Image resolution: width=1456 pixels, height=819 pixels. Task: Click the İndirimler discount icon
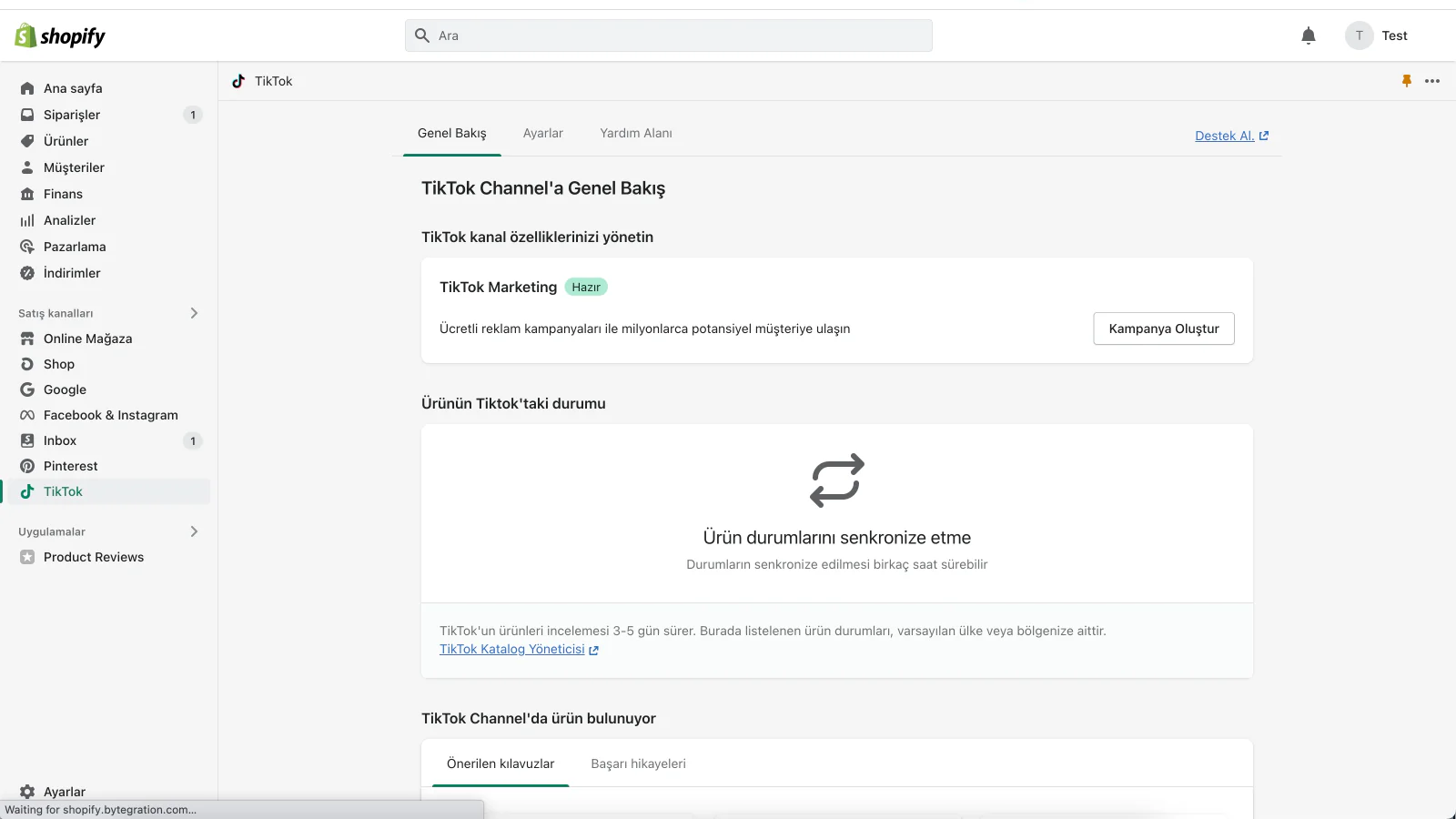(27, 273)
